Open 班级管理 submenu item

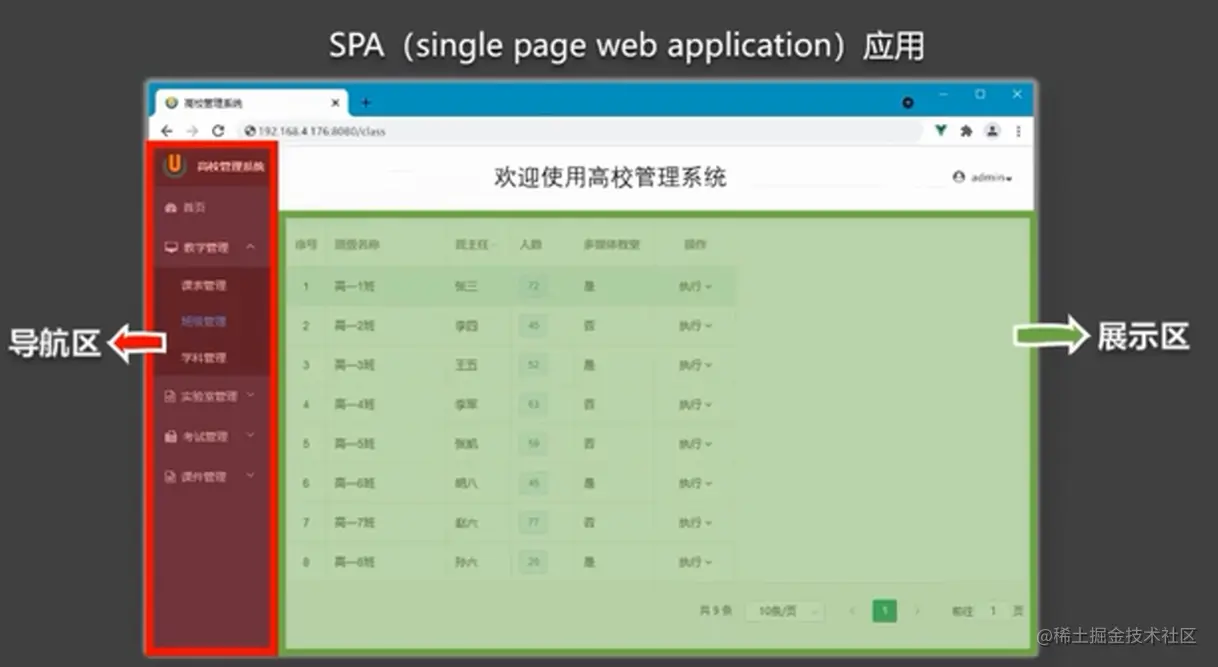click(203, 321)
